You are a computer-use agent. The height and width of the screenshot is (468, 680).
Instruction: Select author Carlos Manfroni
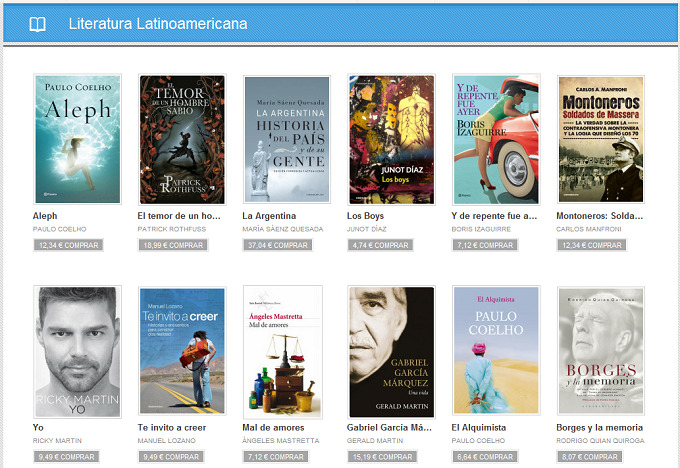pyautogui.click(x=589, y=229)
